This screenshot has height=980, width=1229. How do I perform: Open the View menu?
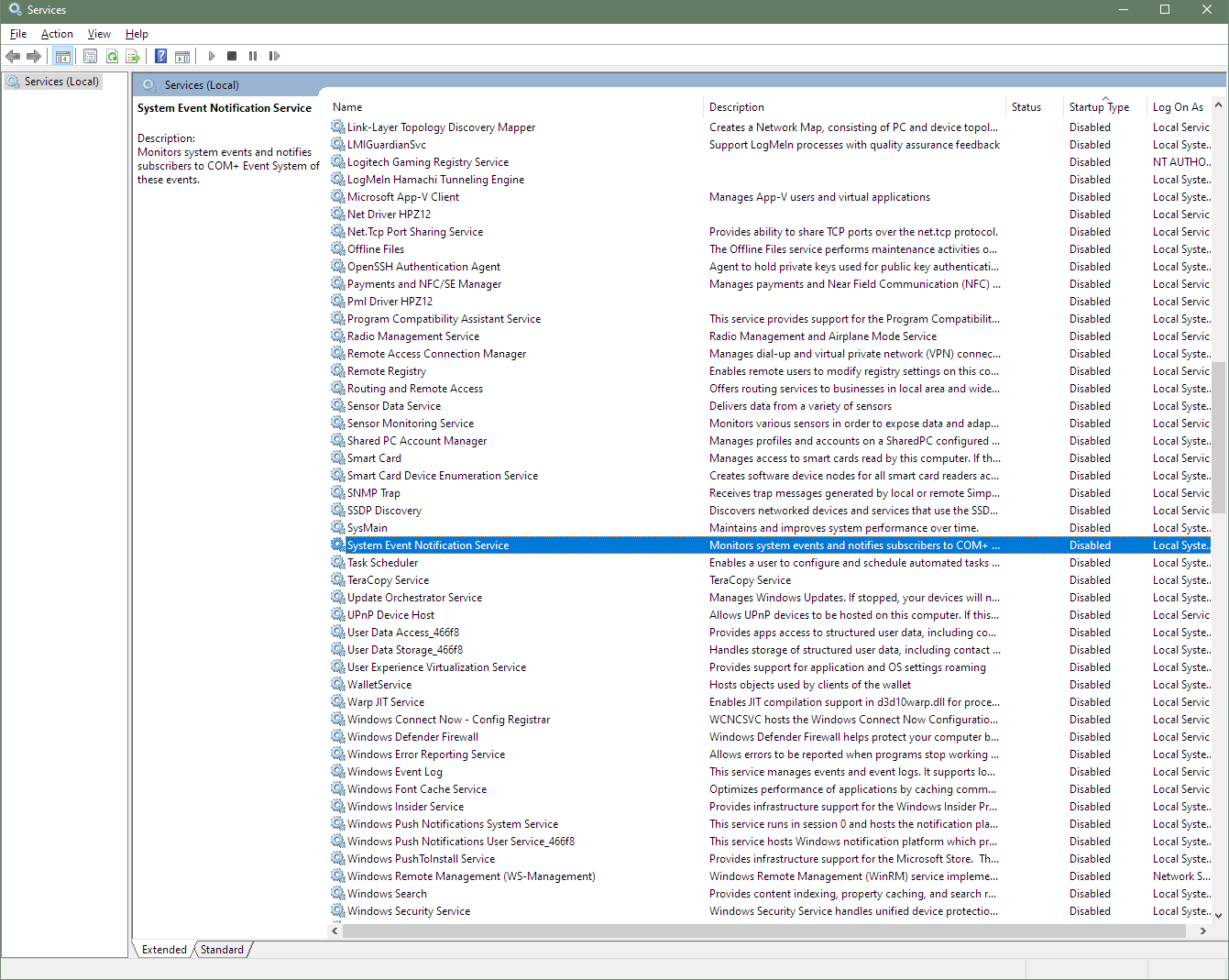(99, 34)
